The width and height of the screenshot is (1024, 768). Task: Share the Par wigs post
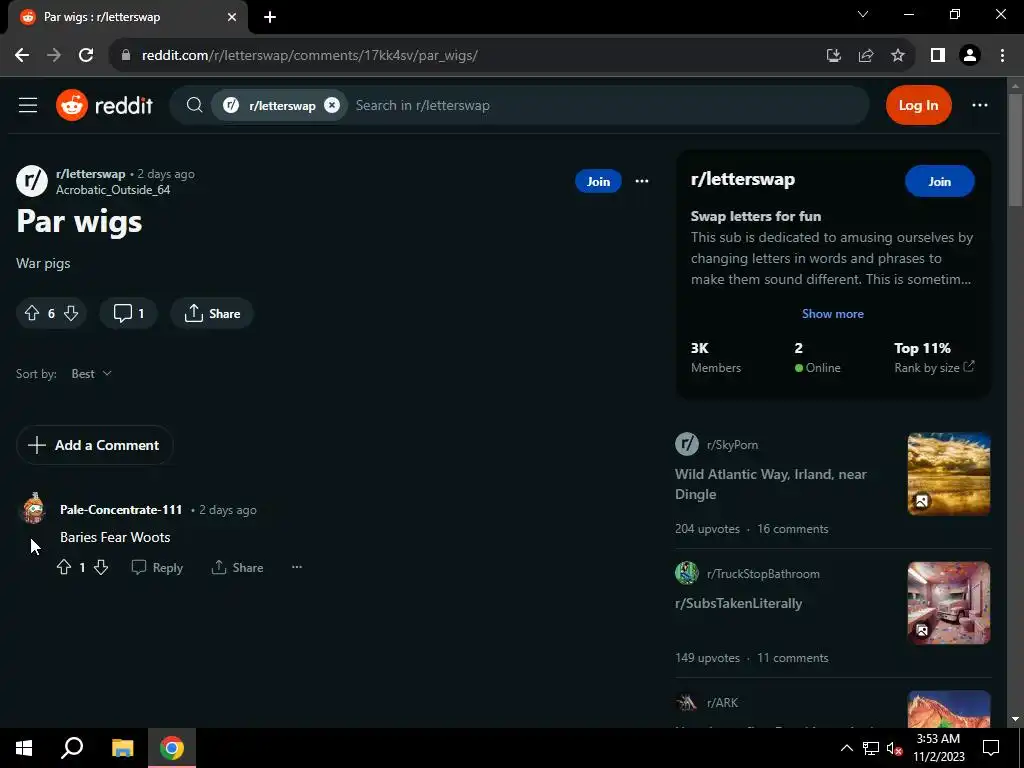coord(212,313)
